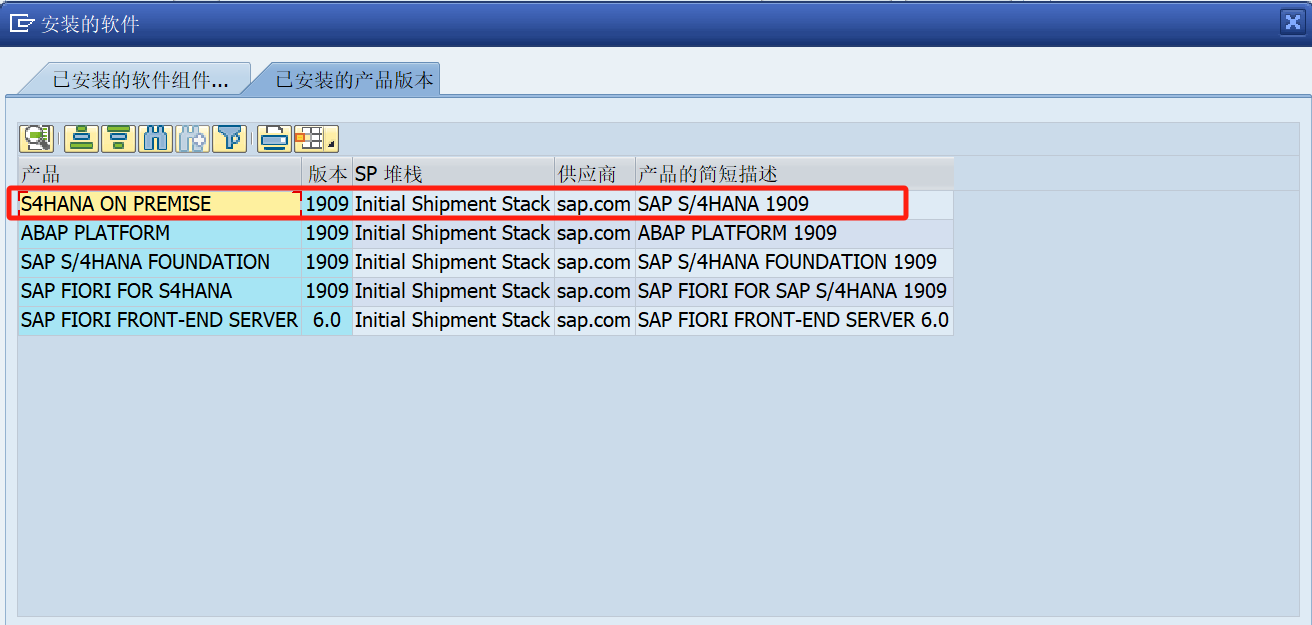Open details with the magnifying glass icon
The width and height of the screenshot is (1312, 625).
pos(37,138)
